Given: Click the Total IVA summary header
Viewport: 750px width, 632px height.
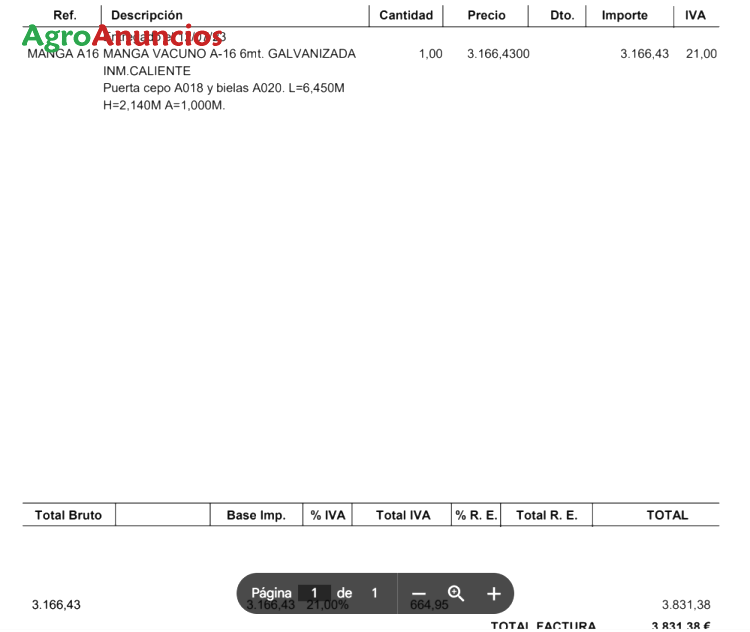Looking at the screenshot, I should tap(403, 515).
